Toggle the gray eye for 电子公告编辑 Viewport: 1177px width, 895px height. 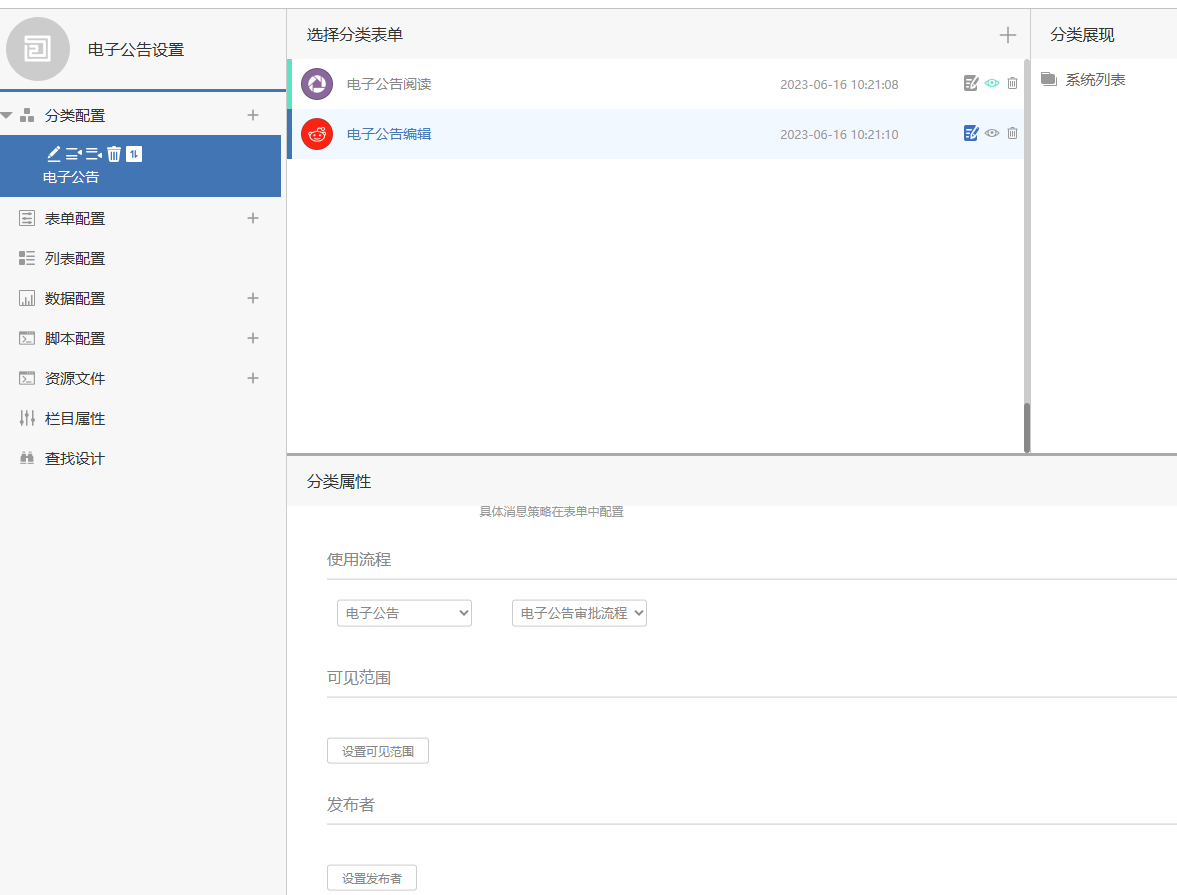pyautogui.click(x=991, y=134)
